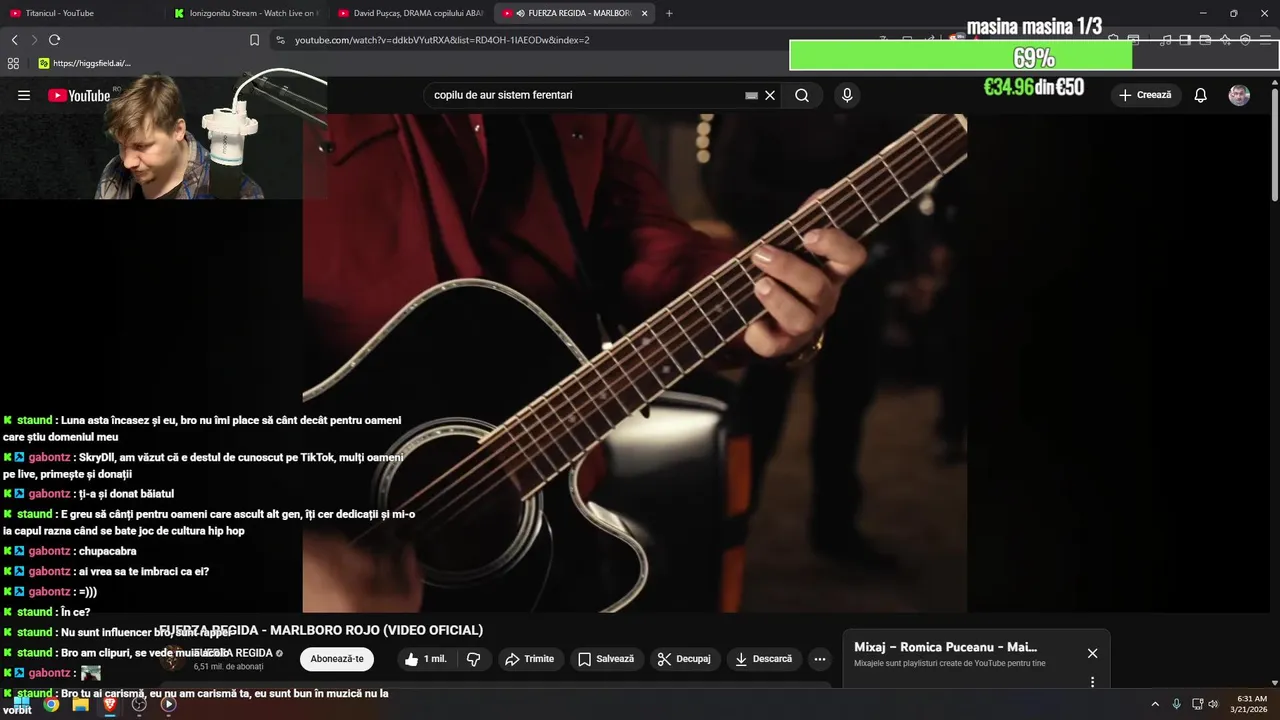Image resolution: width=1280 pixels, height=720 pixels.
Task: Go back in browser history
Action: click(14, 40)
